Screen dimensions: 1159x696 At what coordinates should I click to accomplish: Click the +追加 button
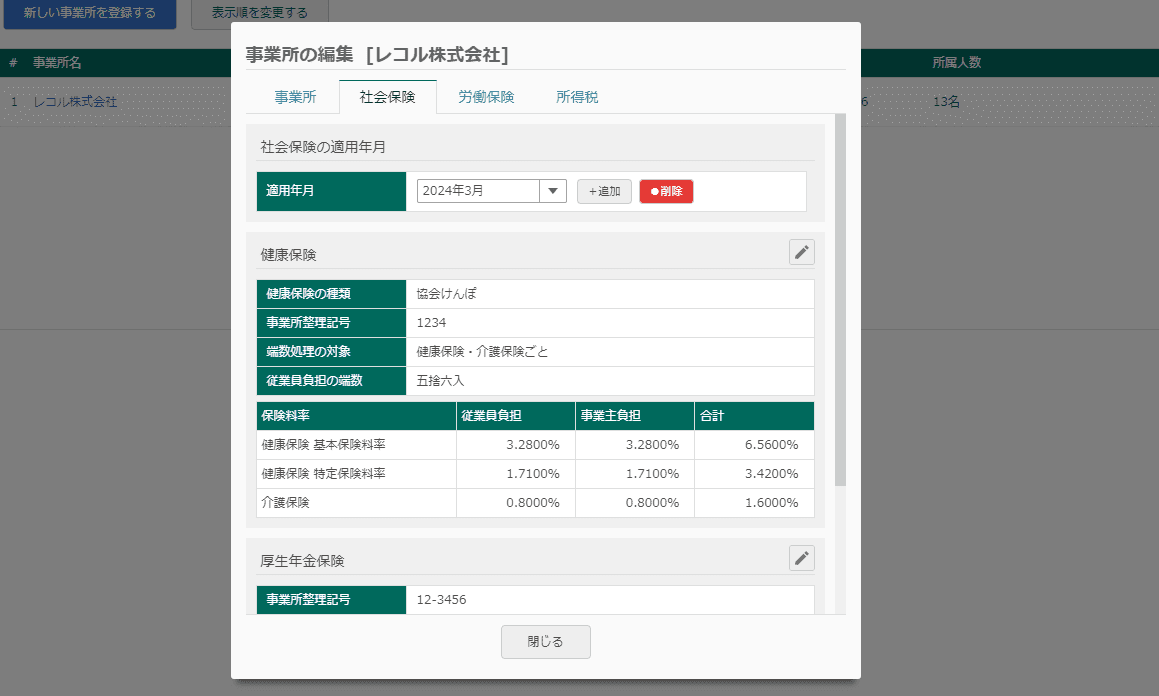click(604, 191)
